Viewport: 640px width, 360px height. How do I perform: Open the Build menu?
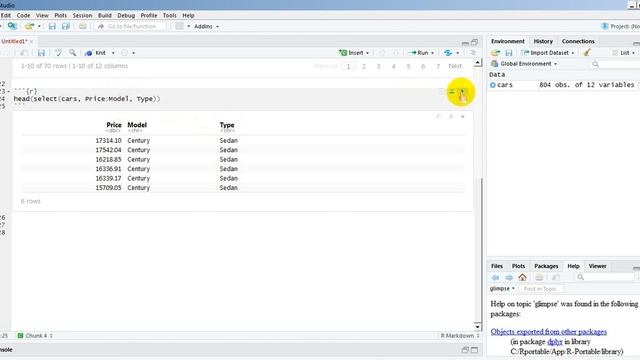104,15
